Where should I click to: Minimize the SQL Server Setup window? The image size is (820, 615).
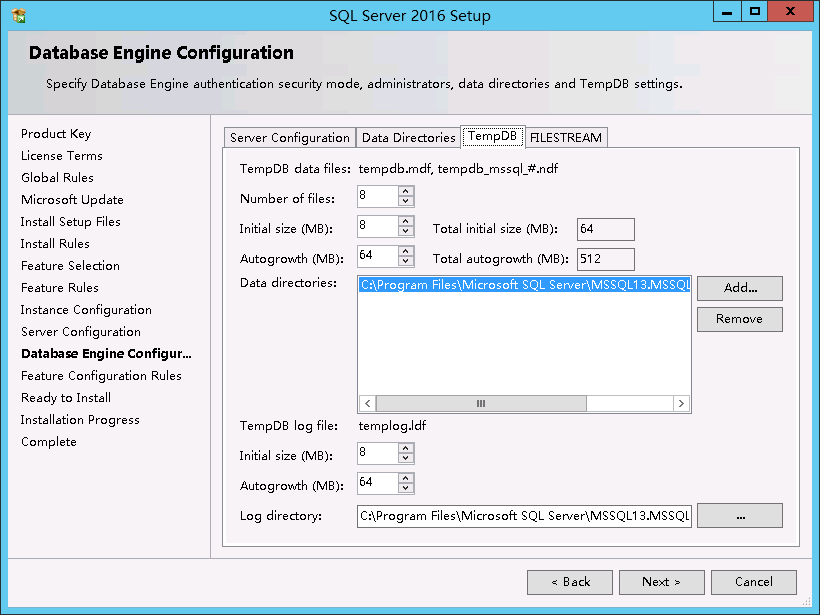(727, 12)
